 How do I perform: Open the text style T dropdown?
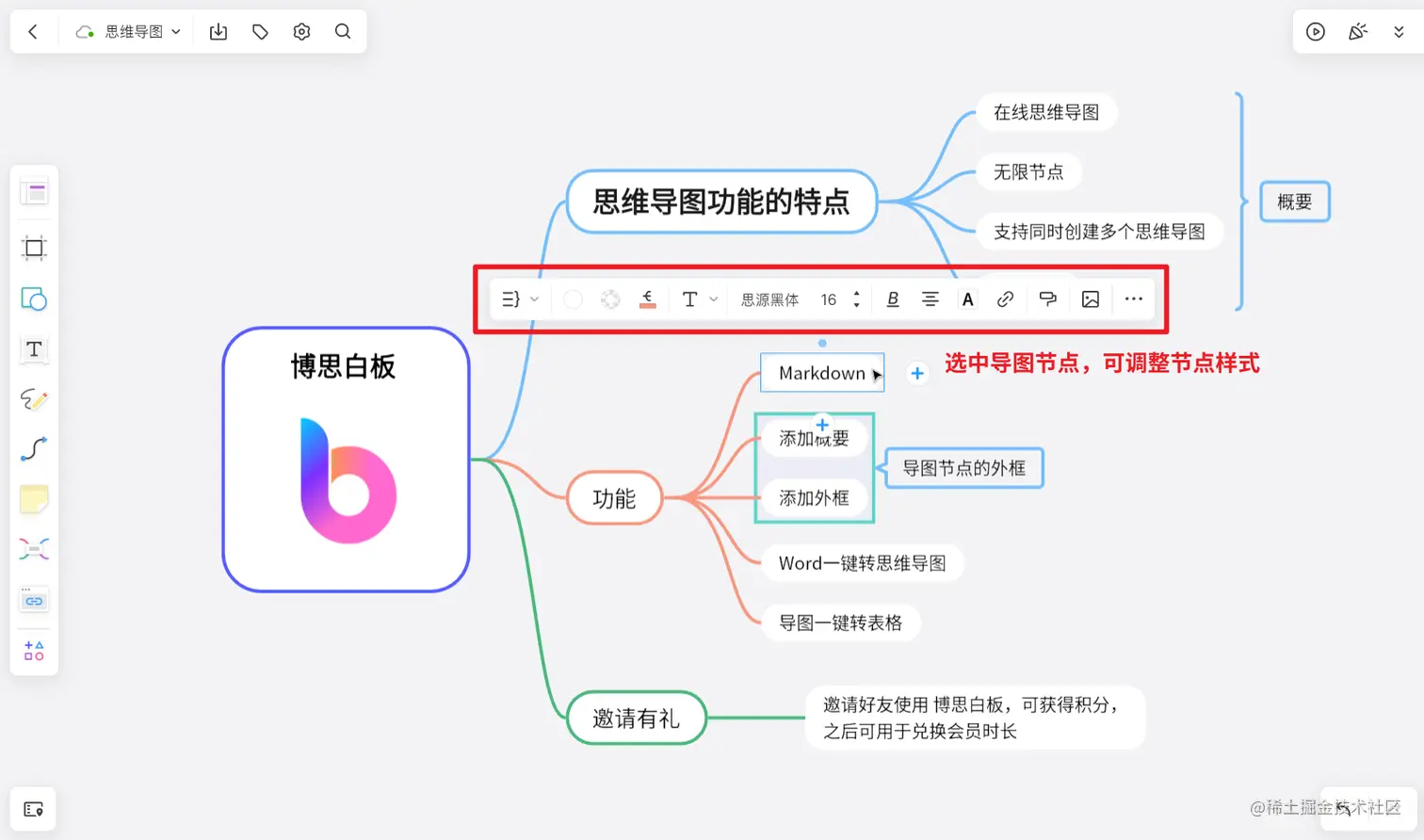coord(699,299)
